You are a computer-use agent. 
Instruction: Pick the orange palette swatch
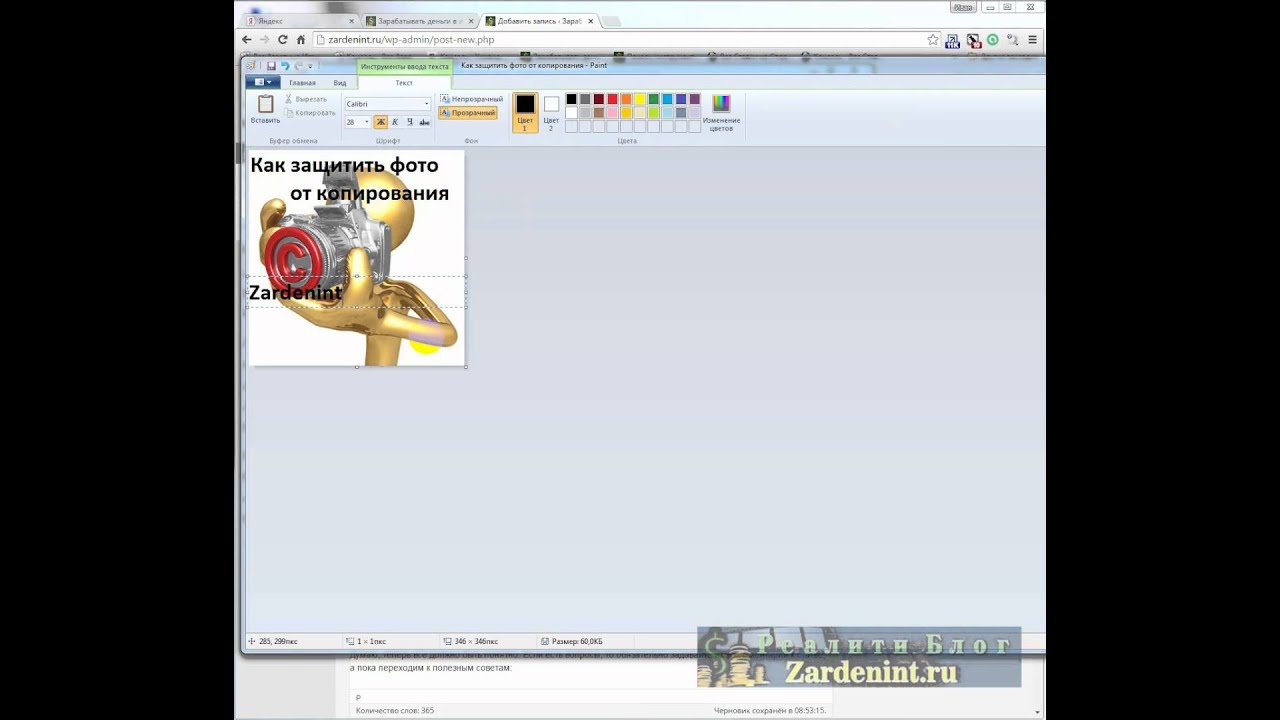(626, 99)
